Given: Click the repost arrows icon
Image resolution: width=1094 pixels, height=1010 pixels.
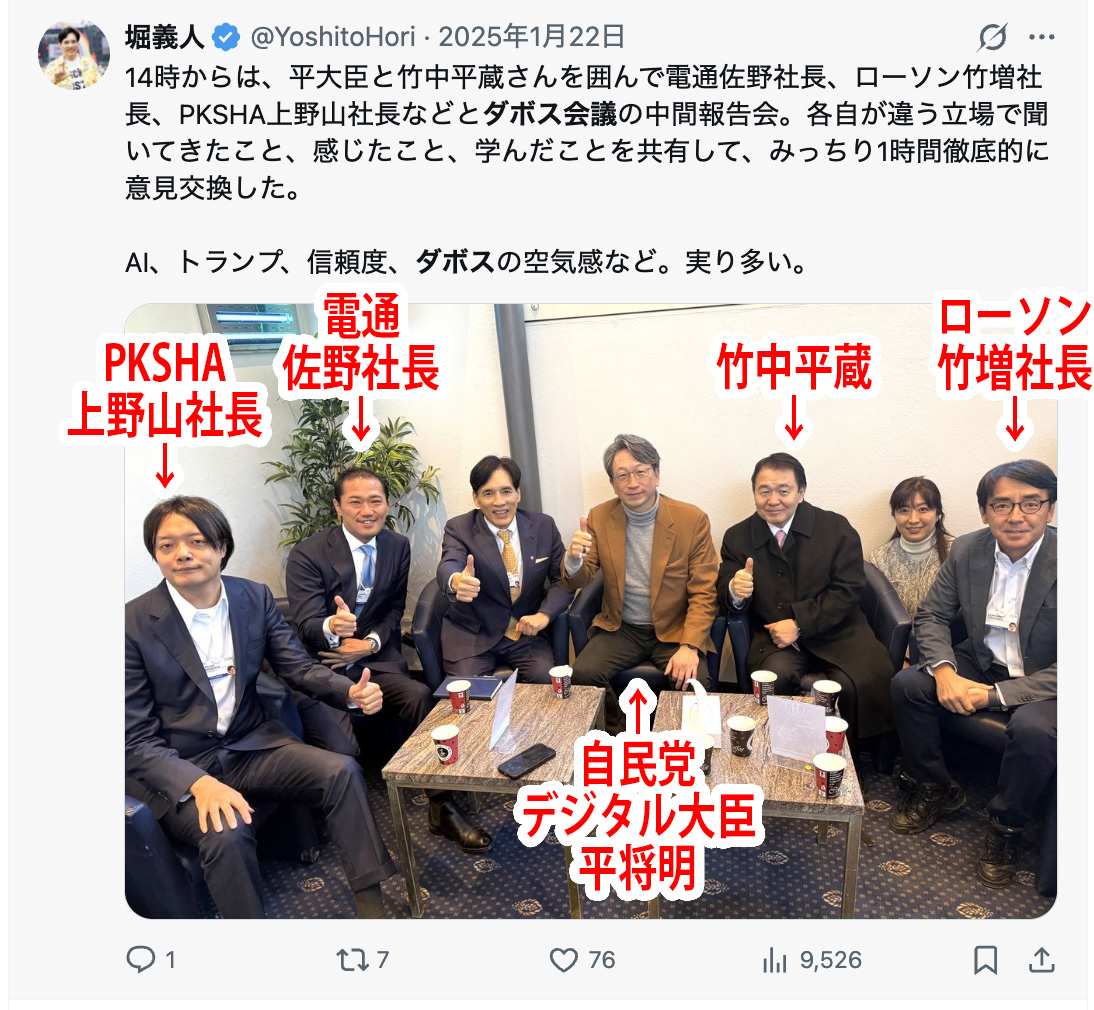Looking at the screenshot, I should coord(352,960).
